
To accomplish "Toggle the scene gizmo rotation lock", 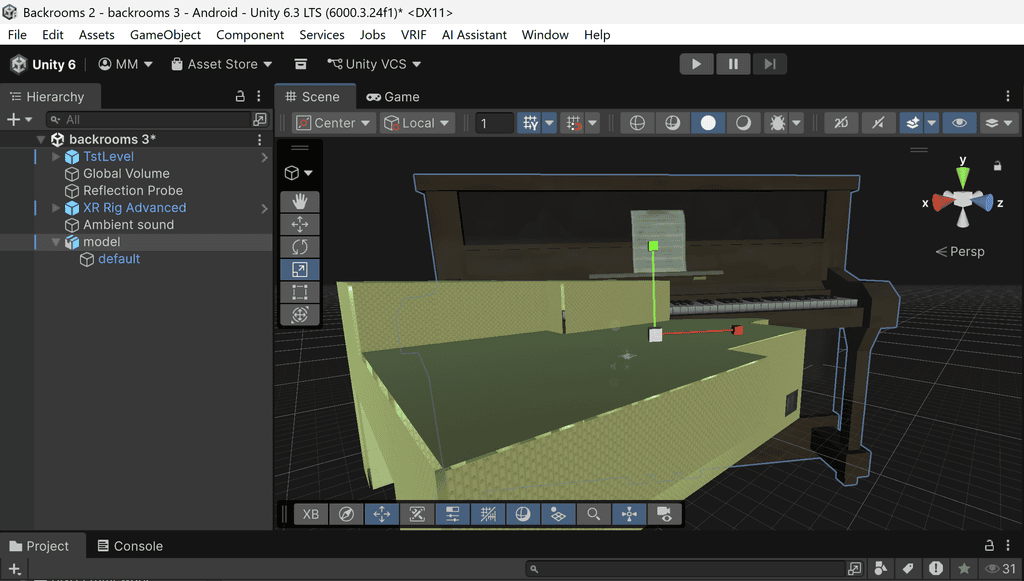I will click(997, 166).
